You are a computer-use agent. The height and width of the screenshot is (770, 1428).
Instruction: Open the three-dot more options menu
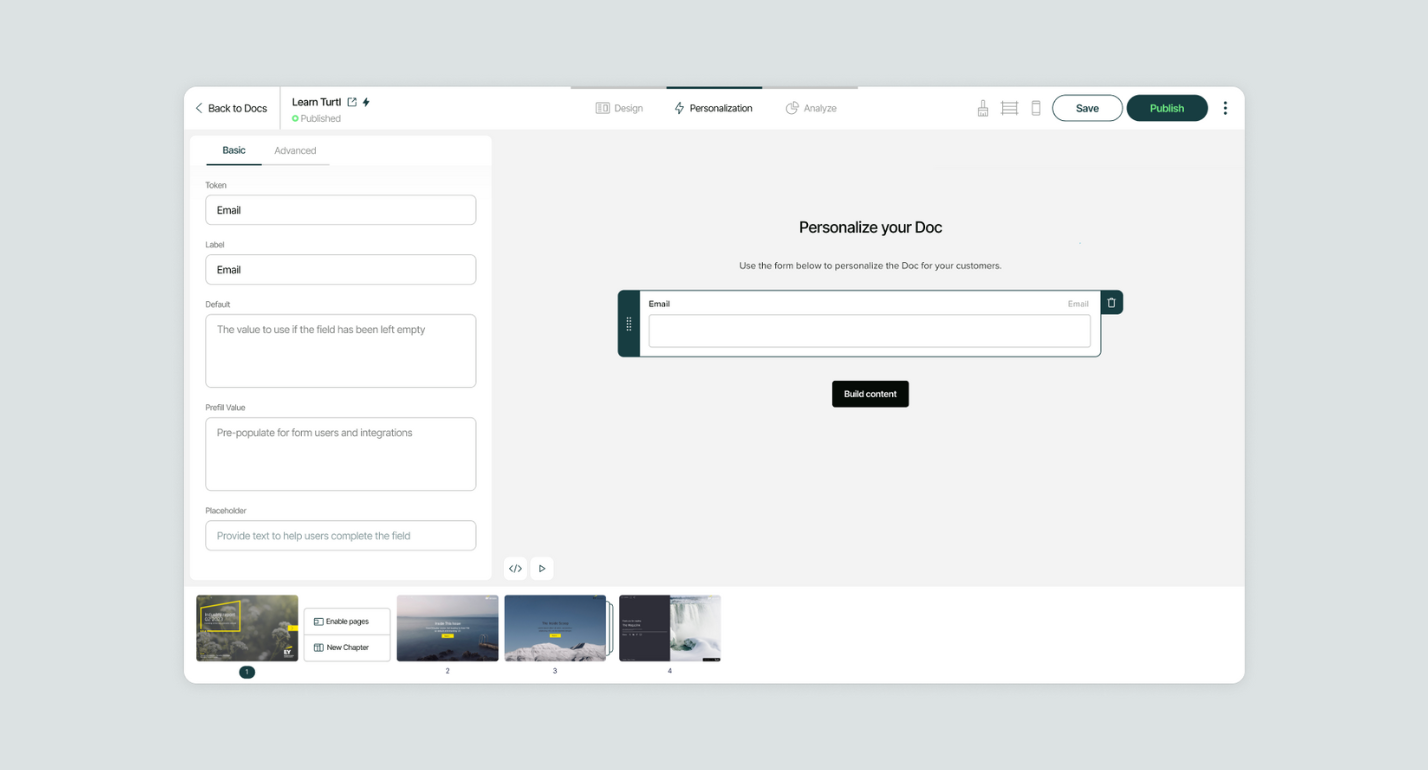1225,108
